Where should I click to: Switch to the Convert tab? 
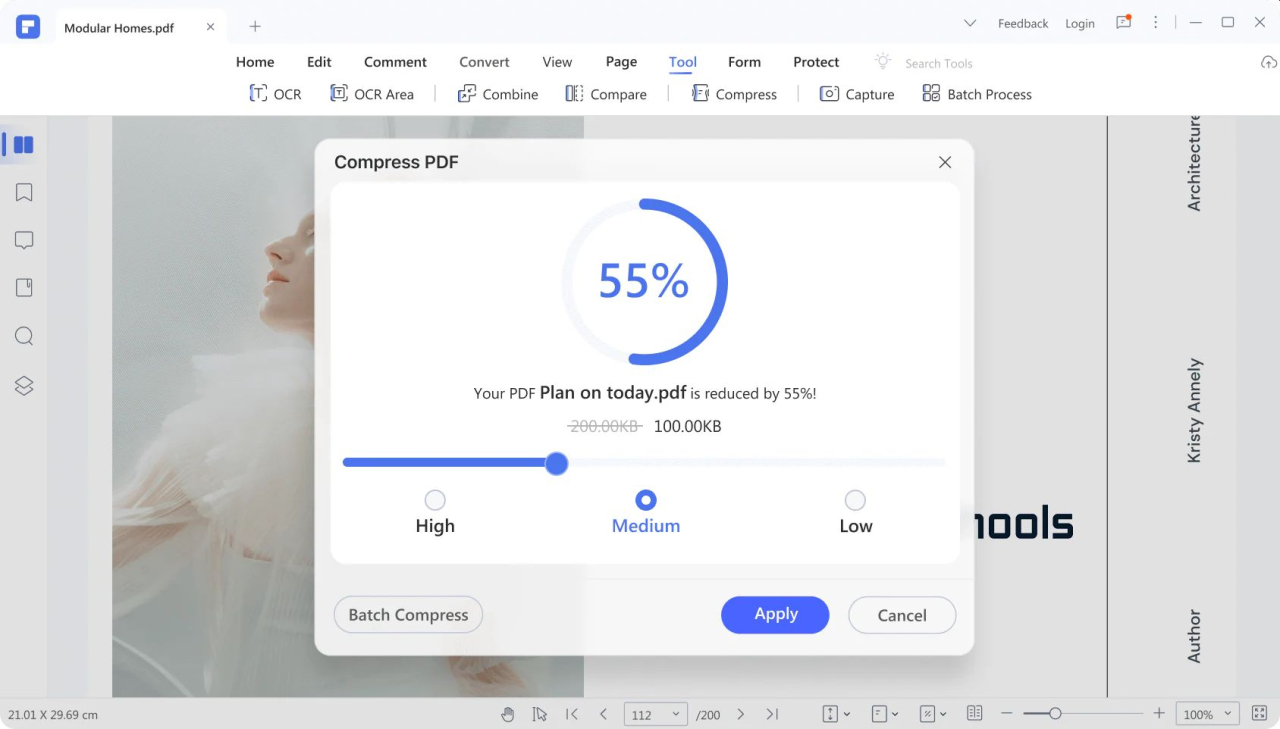coord(484,62)
